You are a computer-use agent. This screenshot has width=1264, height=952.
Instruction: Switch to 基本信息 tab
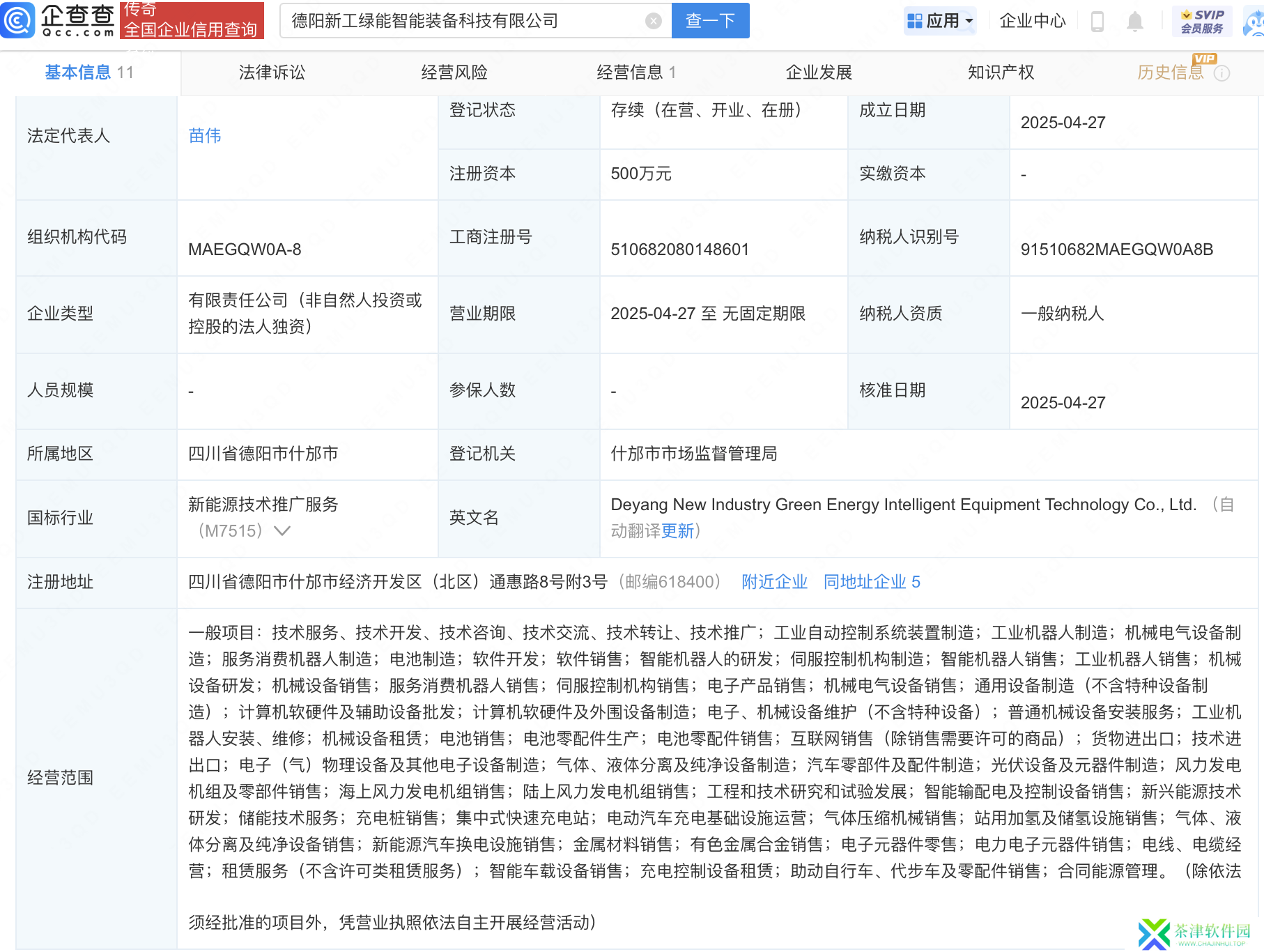click(x=89, y=72)
